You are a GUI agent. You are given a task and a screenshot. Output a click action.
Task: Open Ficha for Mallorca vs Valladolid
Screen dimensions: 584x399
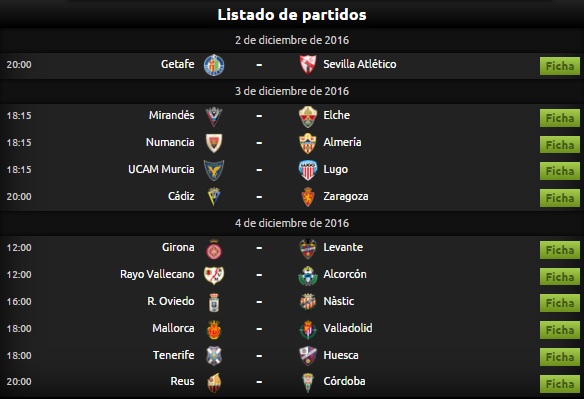(560, 330)
